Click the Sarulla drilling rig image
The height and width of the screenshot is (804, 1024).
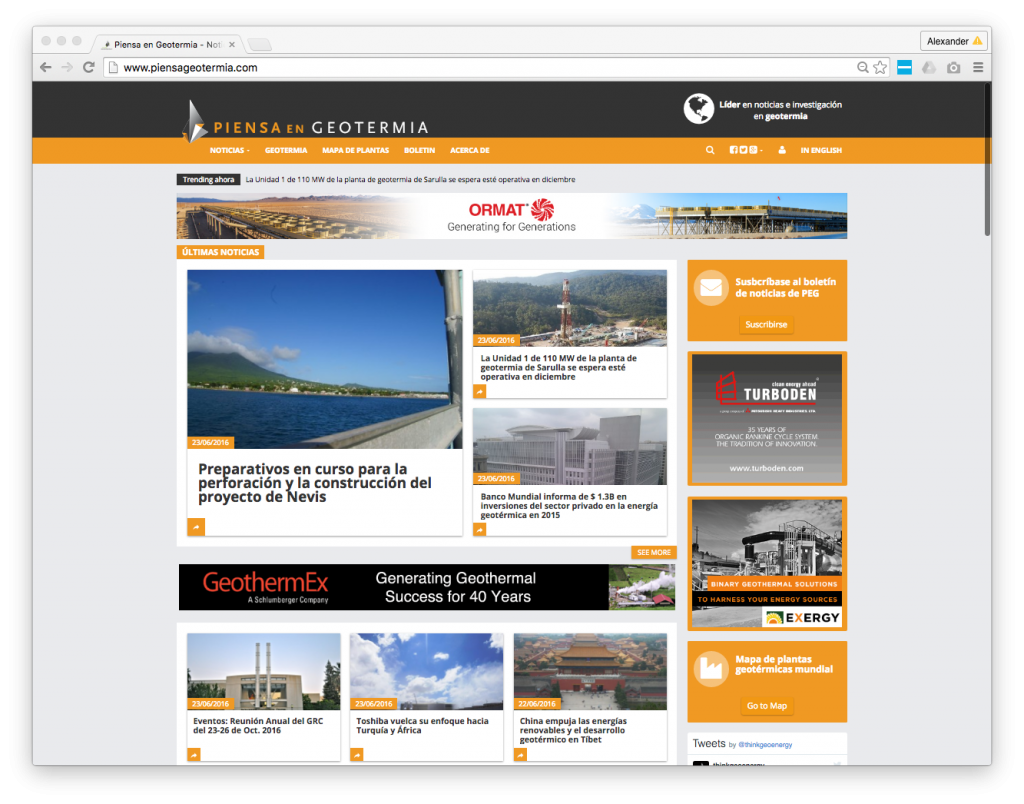tap(569, 308)
